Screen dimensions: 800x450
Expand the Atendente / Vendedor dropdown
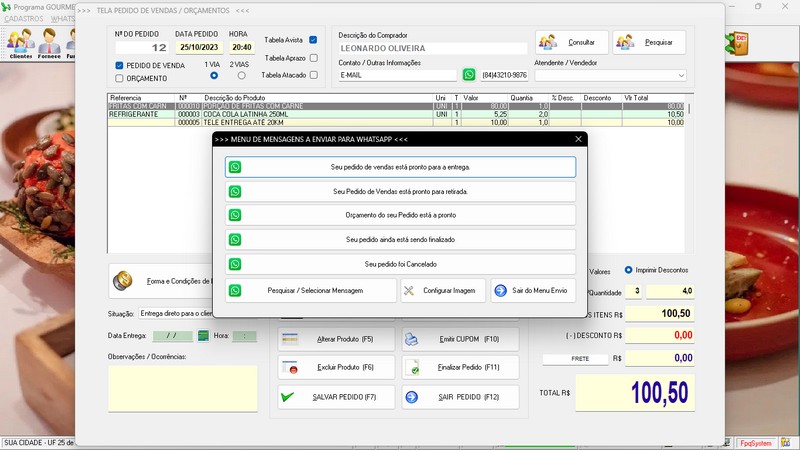click(681, 75)
